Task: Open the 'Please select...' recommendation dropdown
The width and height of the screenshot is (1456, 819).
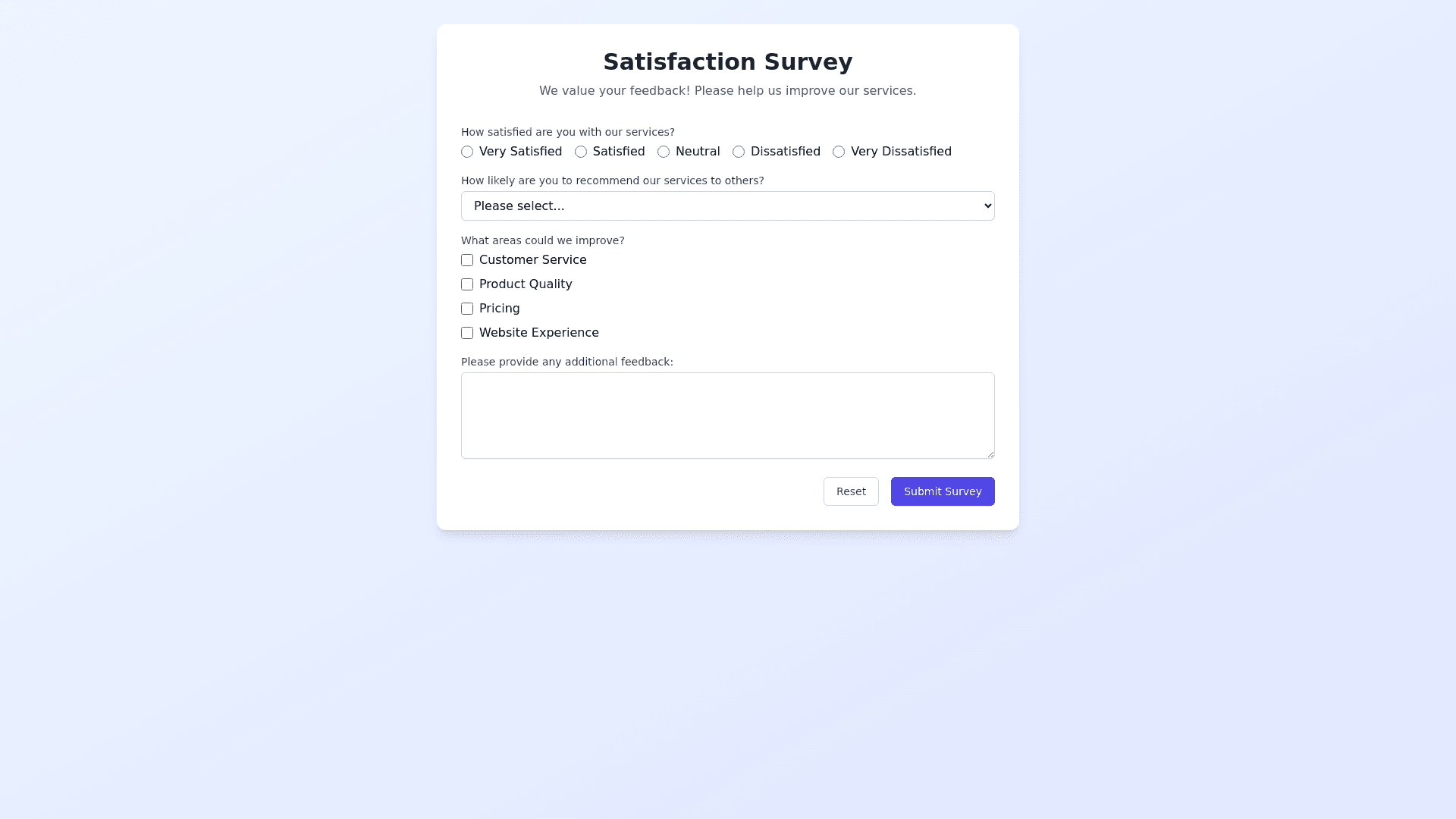Action: pos(727,206)
